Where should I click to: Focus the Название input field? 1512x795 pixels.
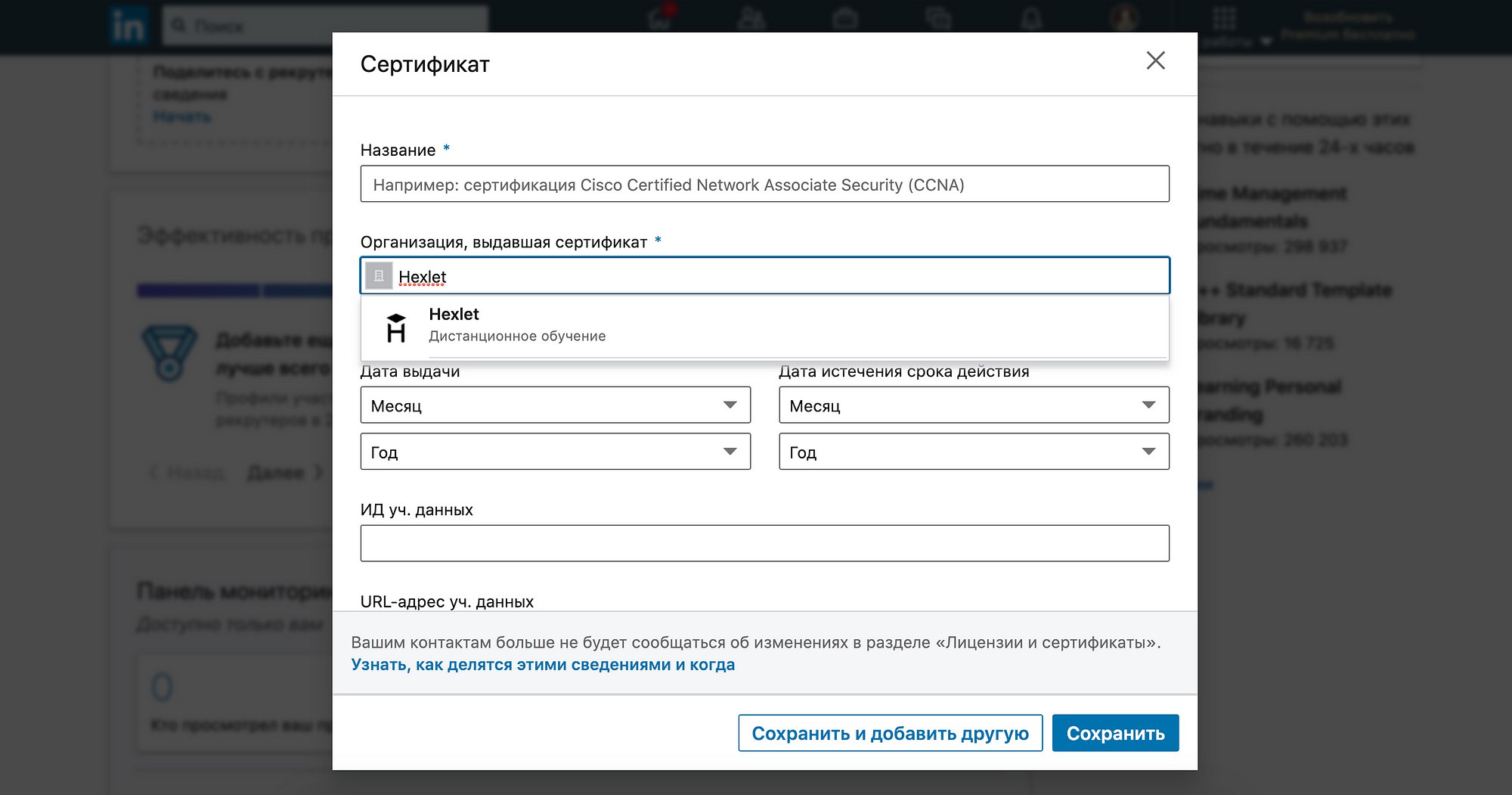pyautogui.click(x=764, y=185)
